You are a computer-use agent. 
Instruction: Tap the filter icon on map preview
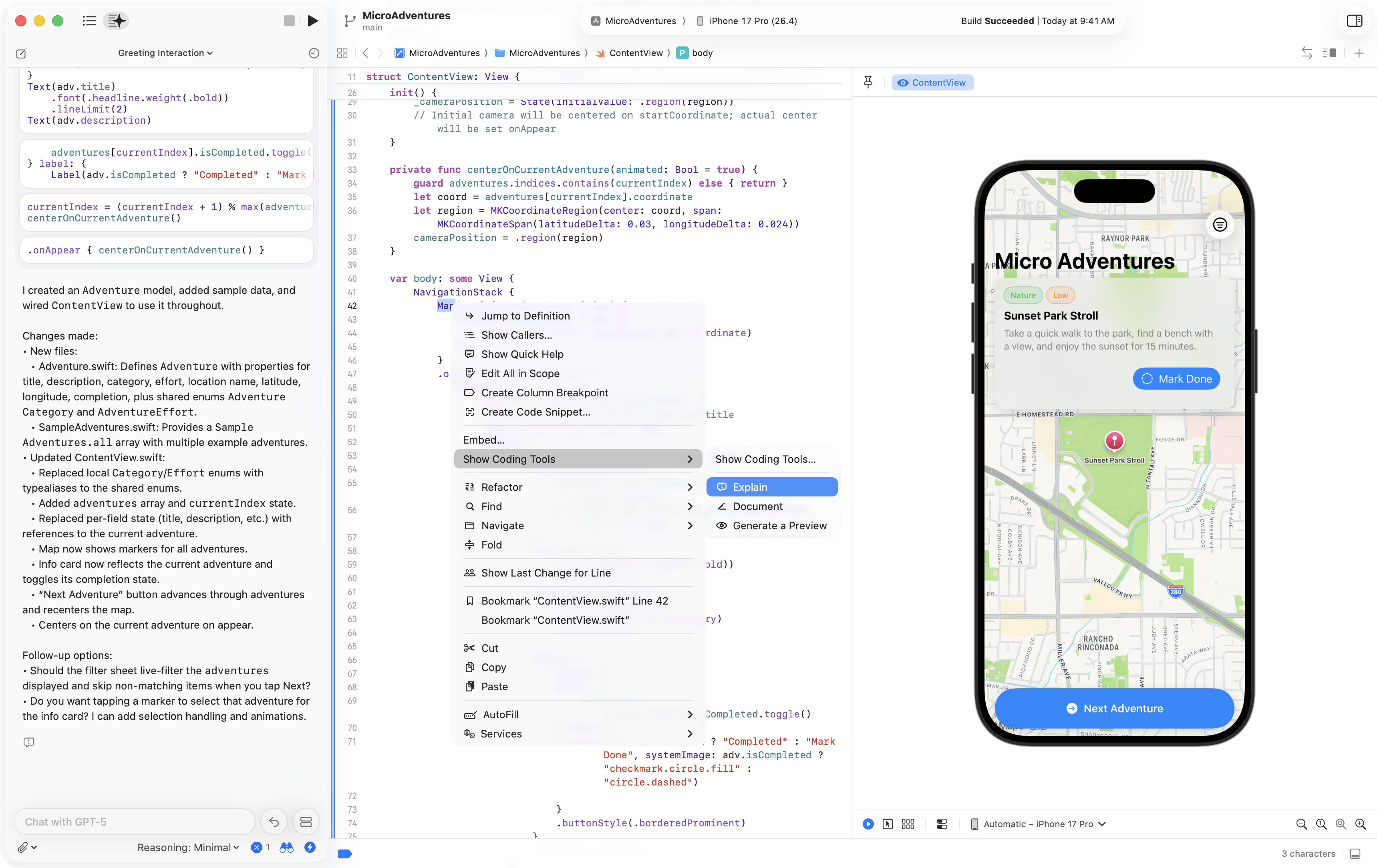tap(1220, 225)
